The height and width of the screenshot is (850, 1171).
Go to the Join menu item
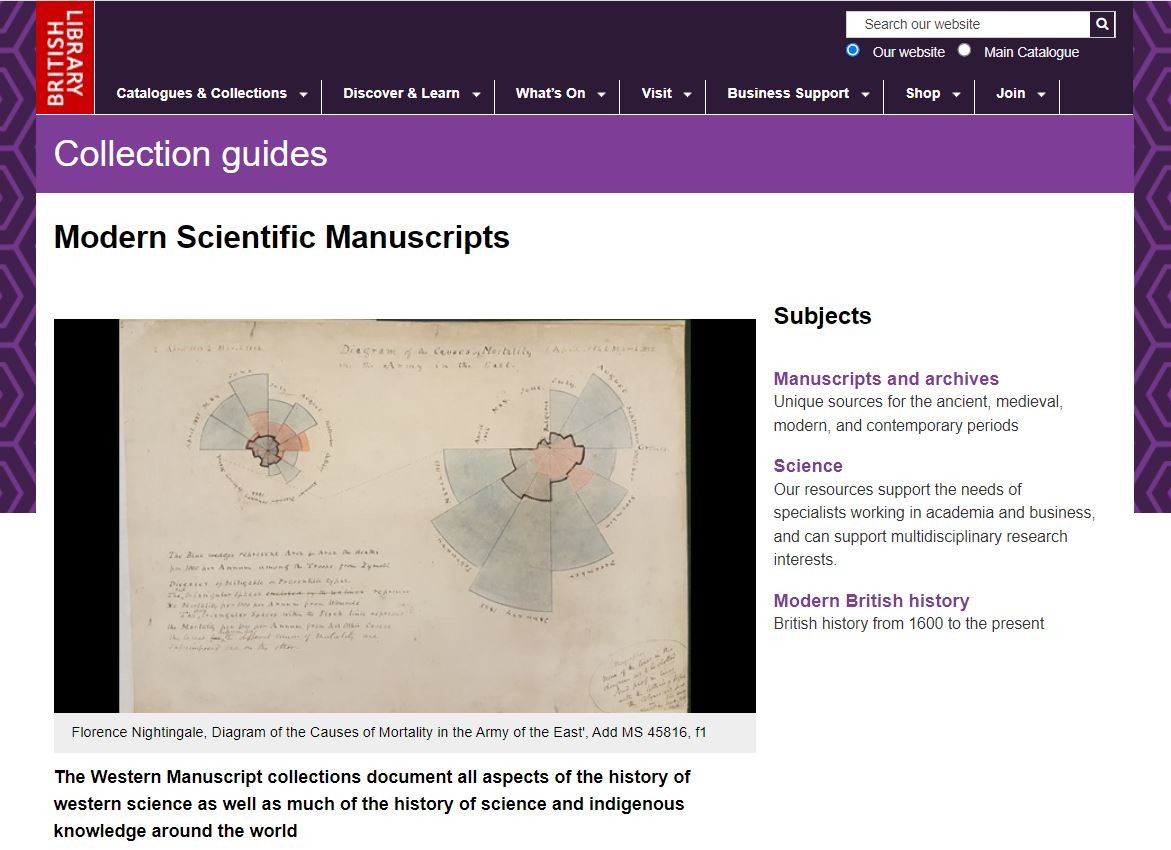point(1010,93)
